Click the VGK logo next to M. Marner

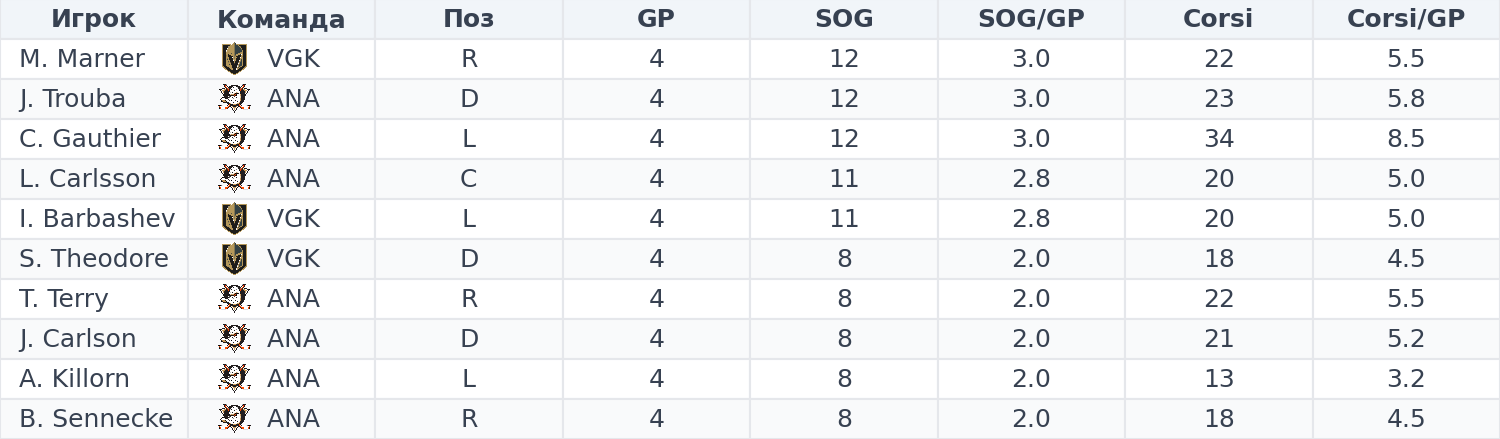[x=234, y=59]
